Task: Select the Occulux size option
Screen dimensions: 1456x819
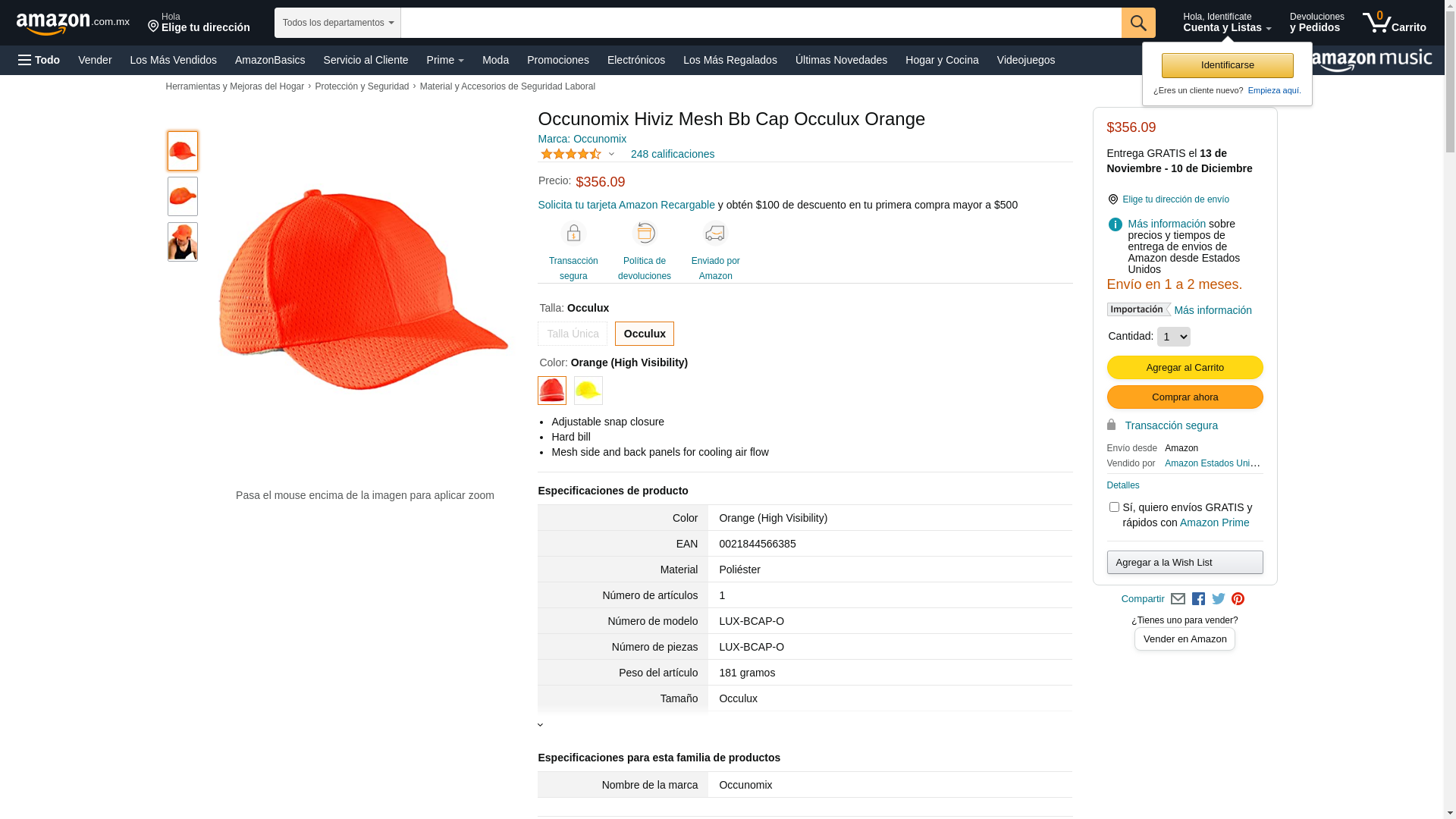Action: click(x=644, y=334)
